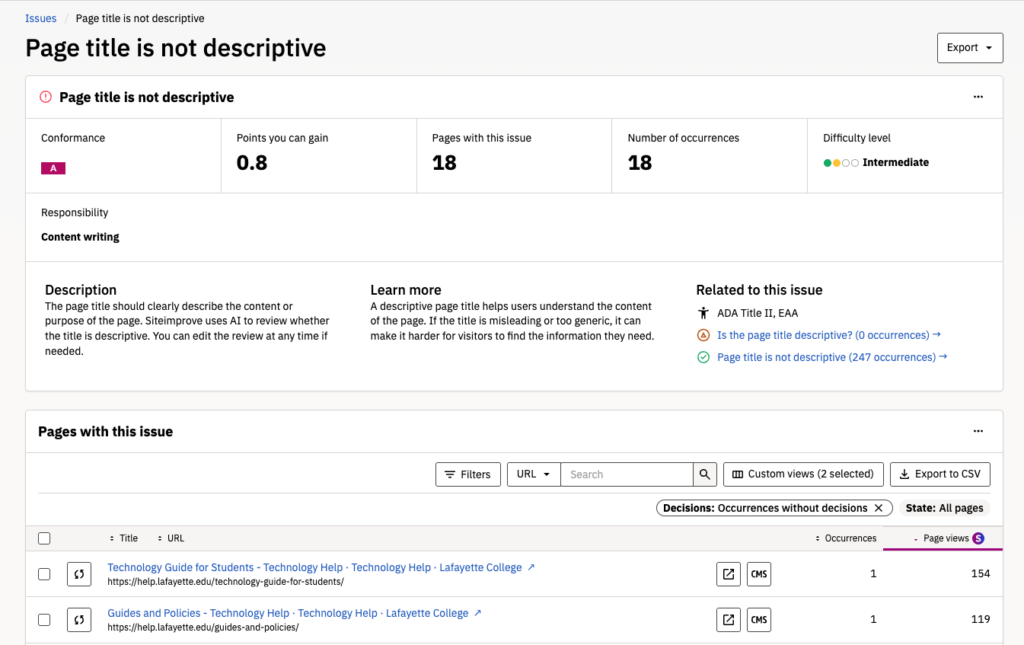Sort by the Title column
Viewport: 1024px width, 645px height.
[123, 539]
